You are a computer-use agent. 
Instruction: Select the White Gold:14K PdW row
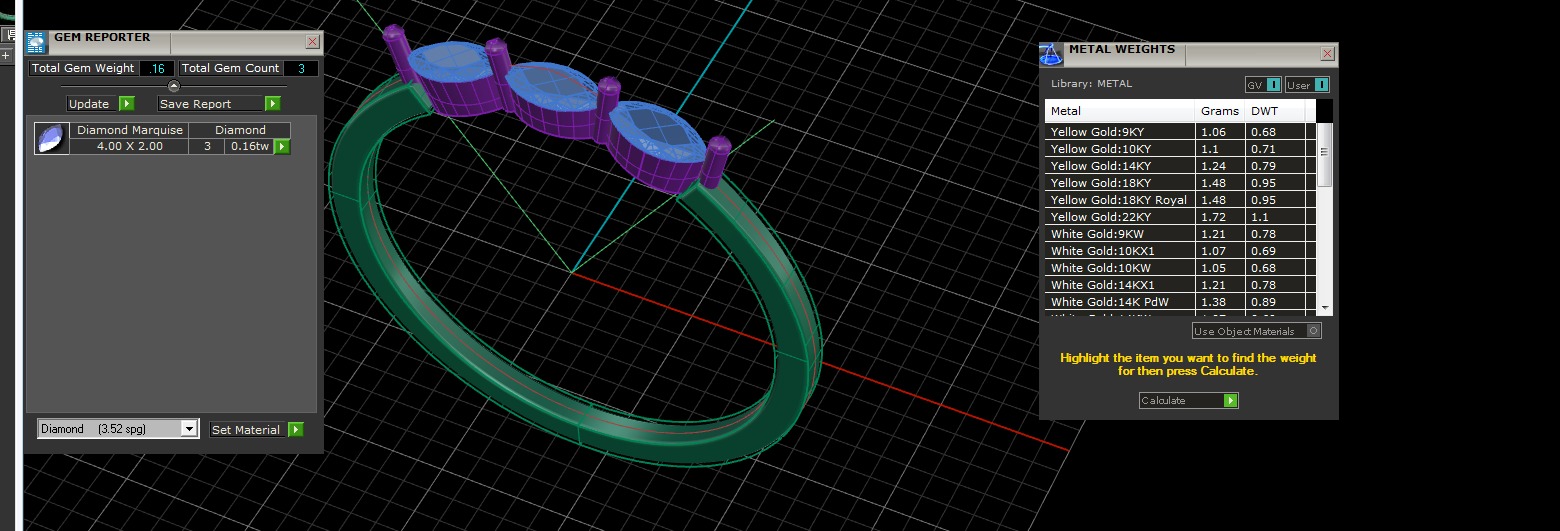[x=1181, y=302]
